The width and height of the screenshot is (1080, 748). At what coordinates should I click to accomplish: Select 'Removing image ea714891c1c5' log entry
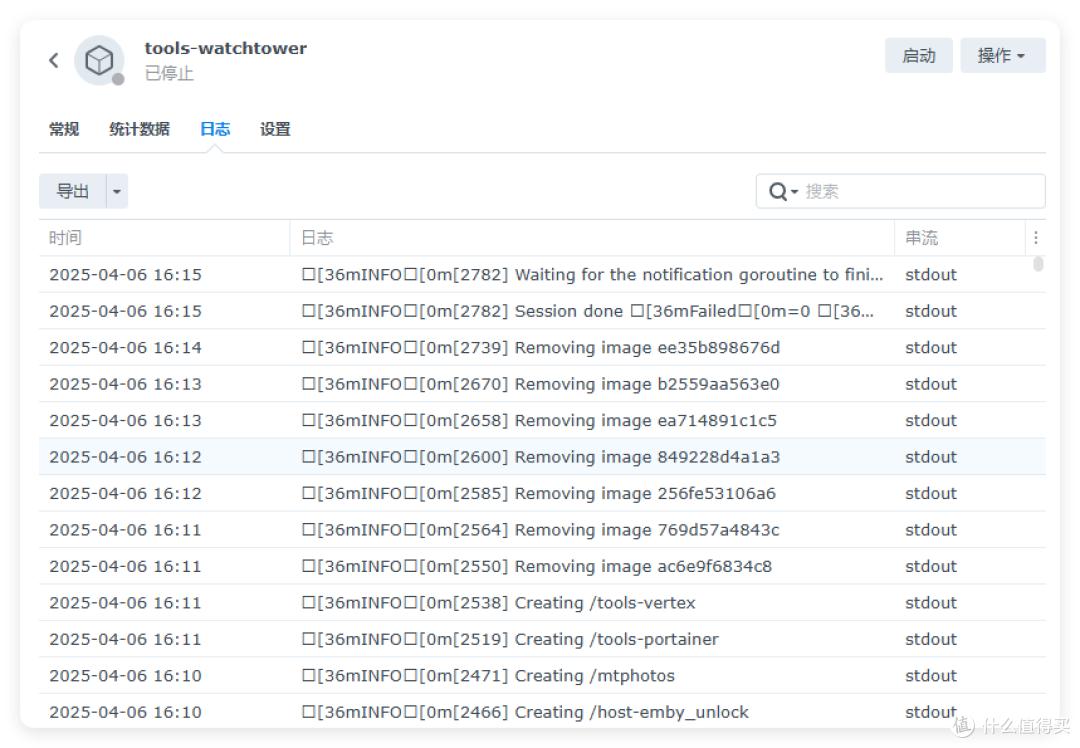pos(542,420)
